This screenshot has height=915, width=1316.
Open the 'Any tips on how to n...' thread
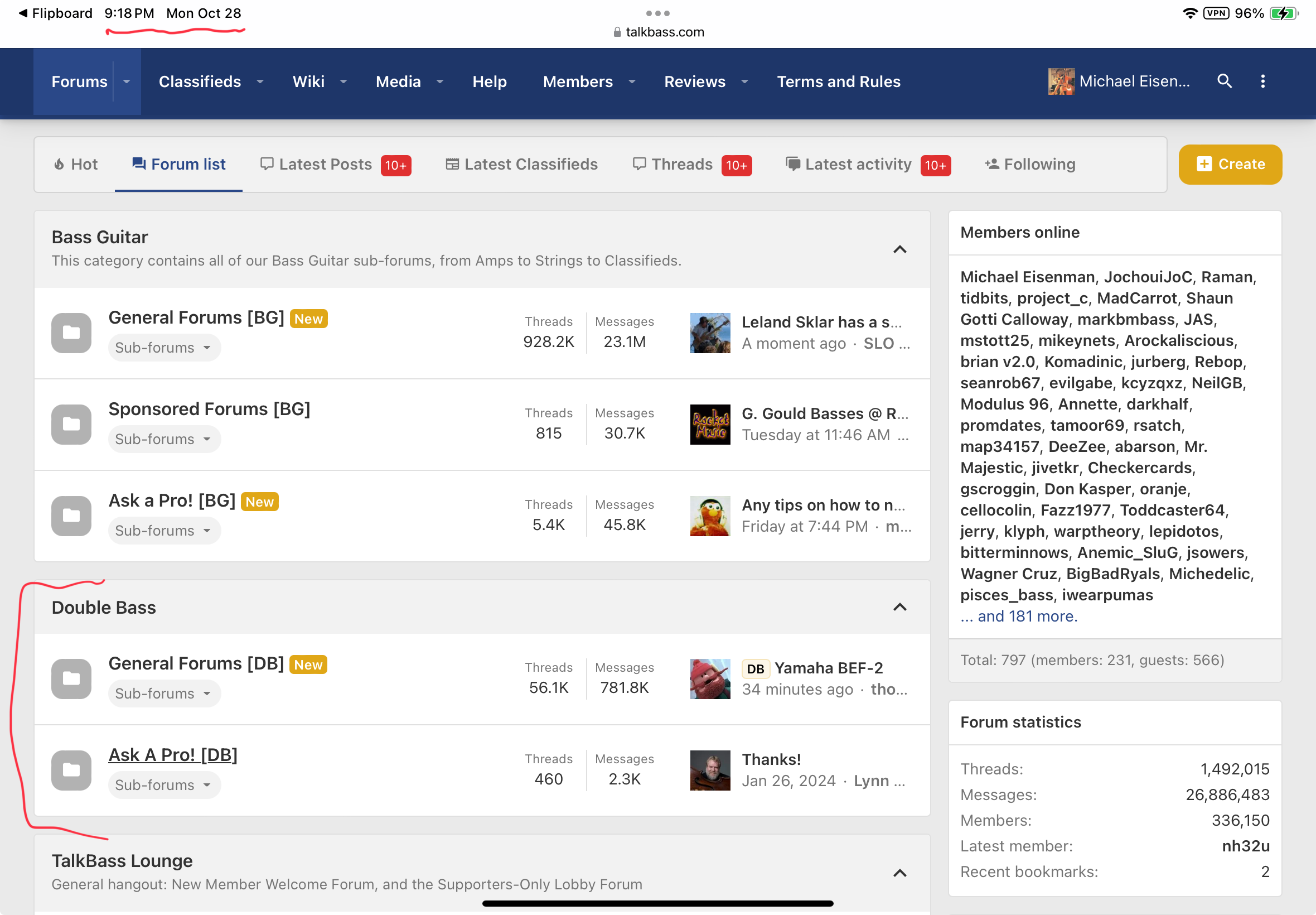click(823, 505)
